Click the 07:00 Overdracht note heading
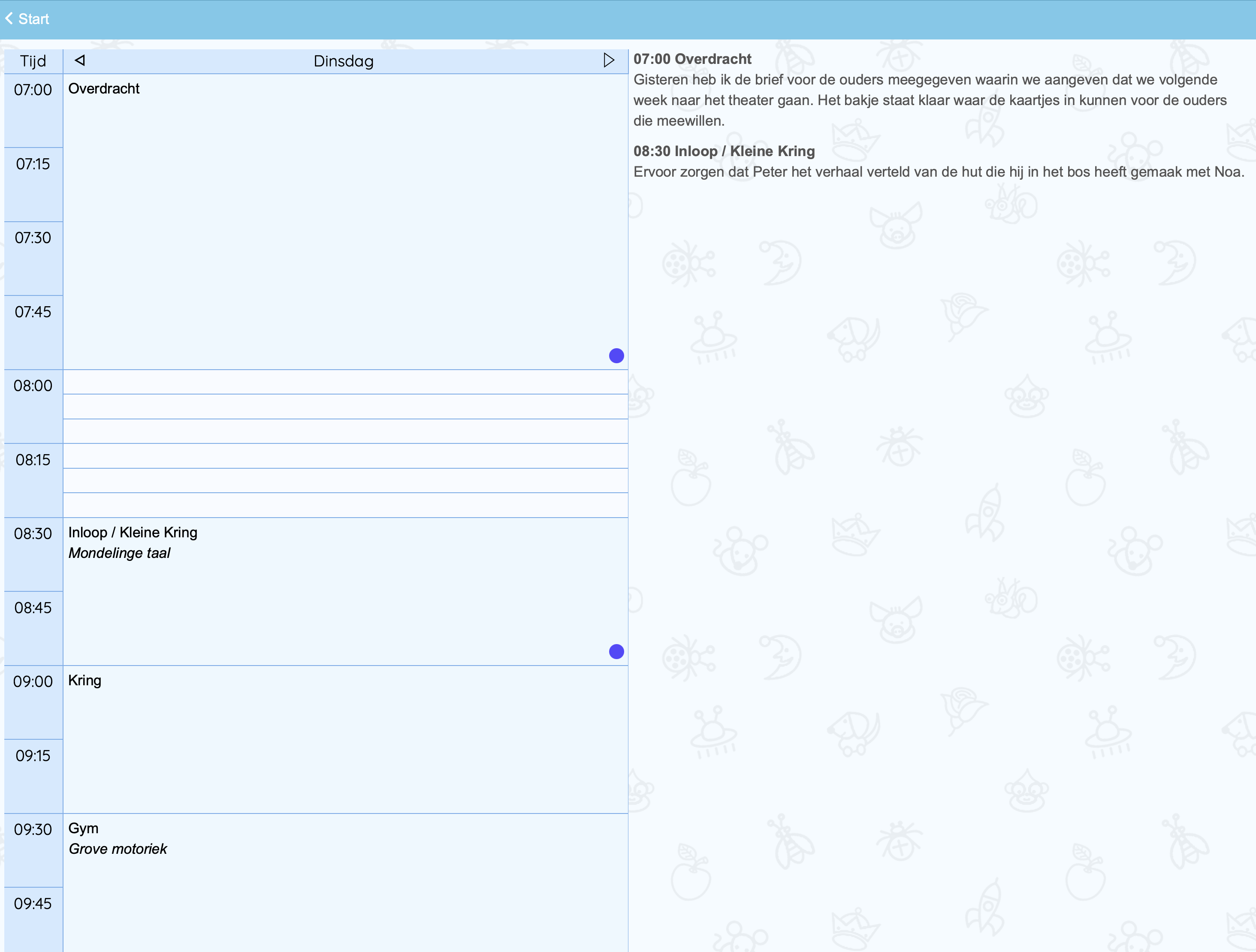This screenshot has width=1256, height=952. pos(692,59)
